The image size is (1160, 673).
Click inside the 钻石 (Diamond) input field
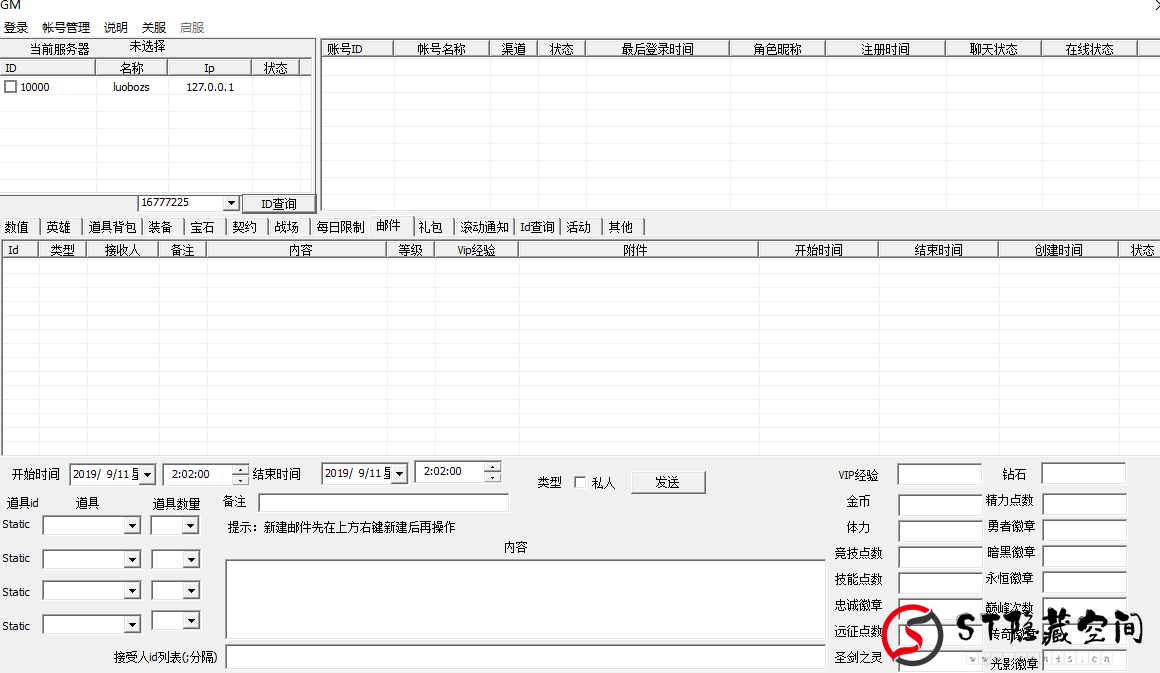tap(1084, 474)
